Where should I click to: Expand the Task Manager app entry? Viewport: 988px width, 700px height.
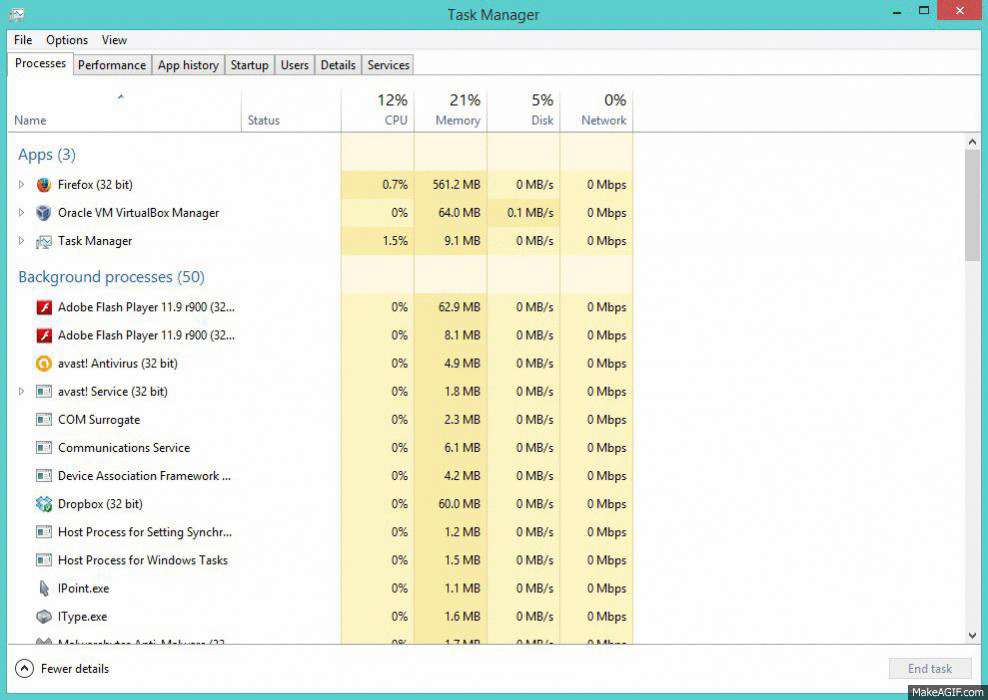[x=21, y=241]
